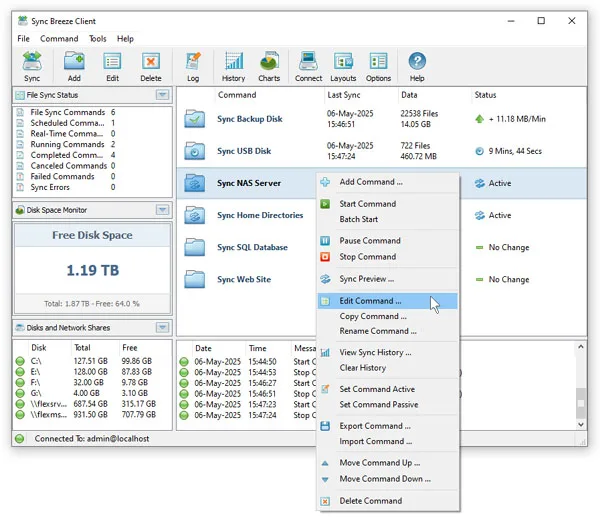Screen dimensions: 600x517
Task: Select the \\flexsrv... network share row
Action: pyautogui.click(x=92, y=404)
